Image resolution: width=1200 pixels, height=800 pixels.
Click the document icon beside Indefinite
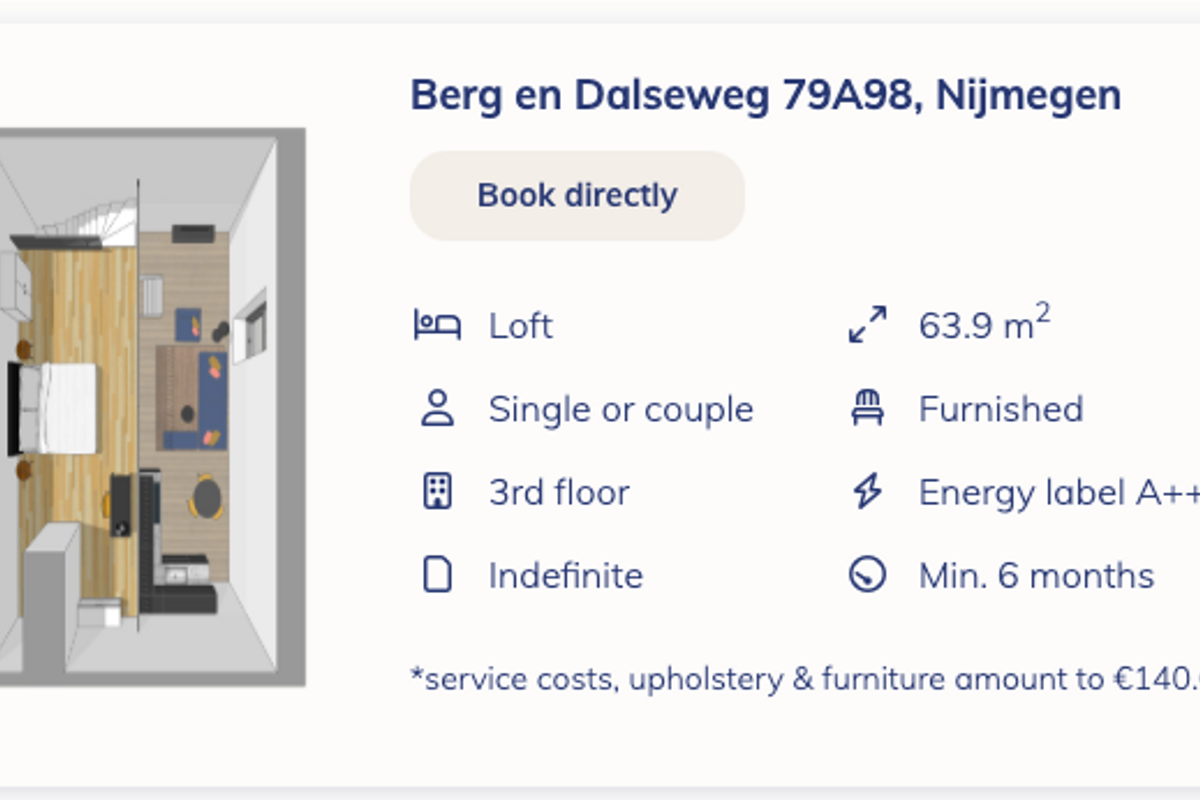tap(437, 575)
